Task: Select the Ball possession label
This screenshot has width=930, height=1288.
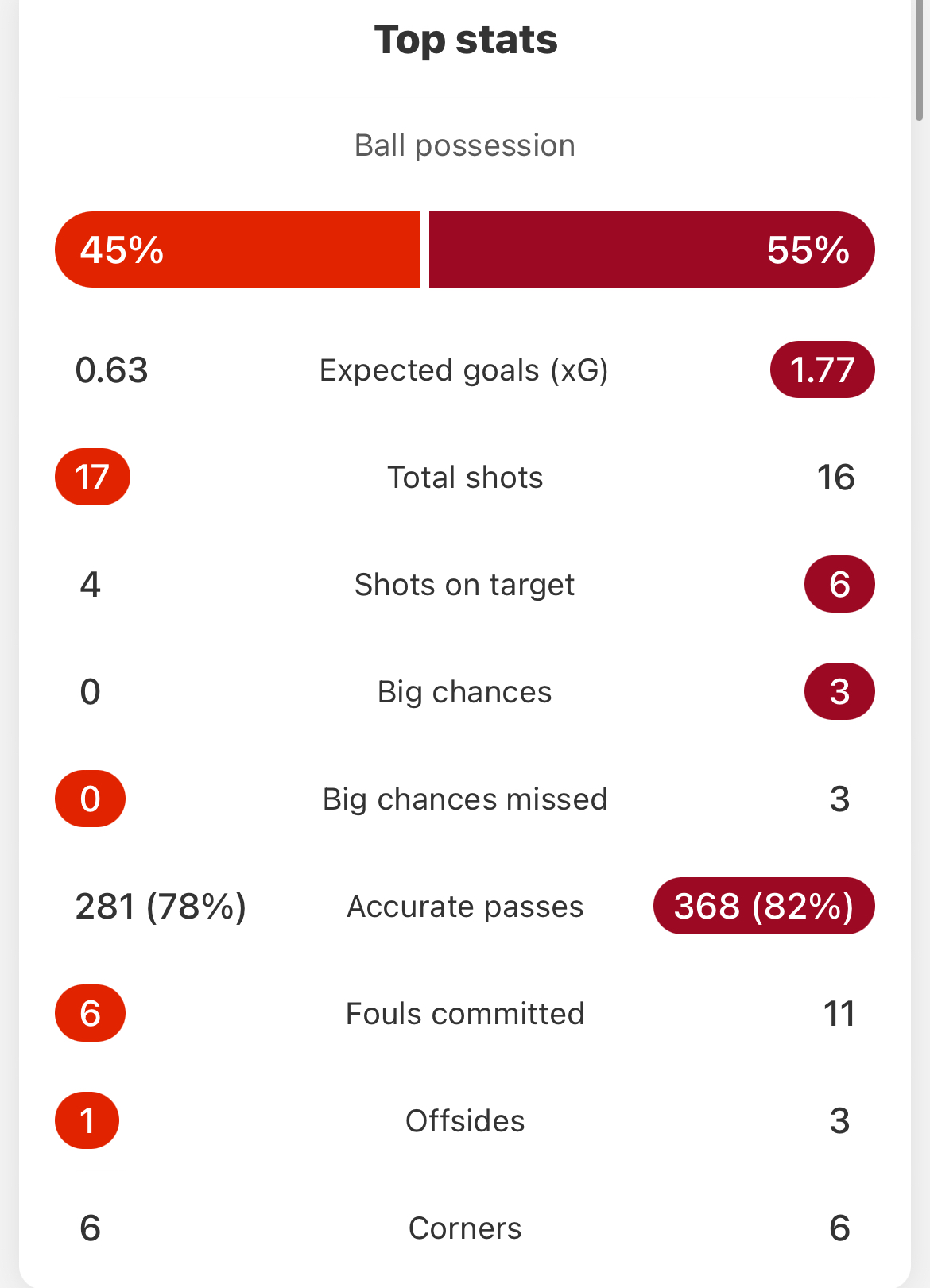Action: 465,145
